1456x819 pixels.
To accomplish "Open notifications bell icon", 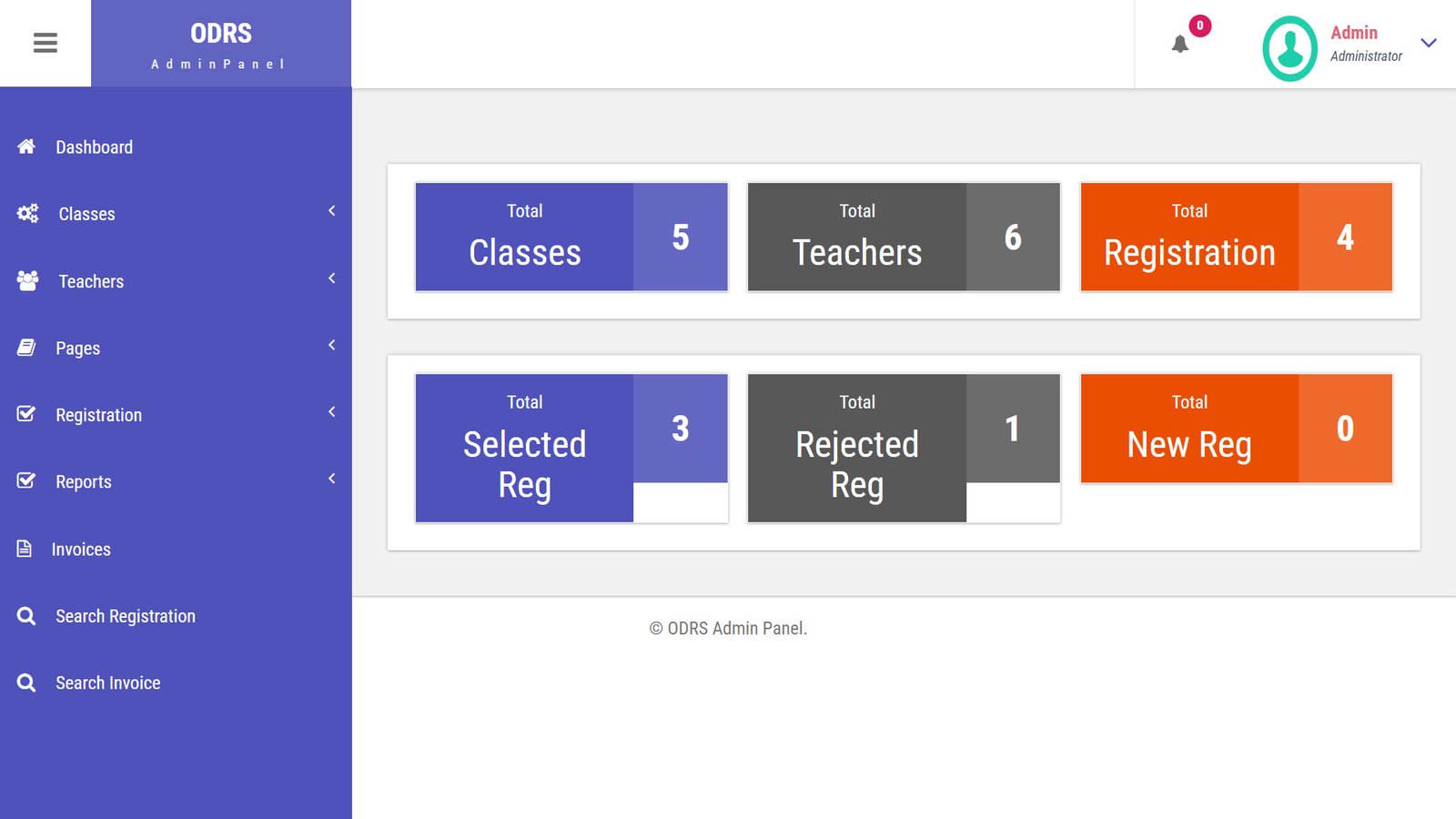I will click(x=1179, y=44).
